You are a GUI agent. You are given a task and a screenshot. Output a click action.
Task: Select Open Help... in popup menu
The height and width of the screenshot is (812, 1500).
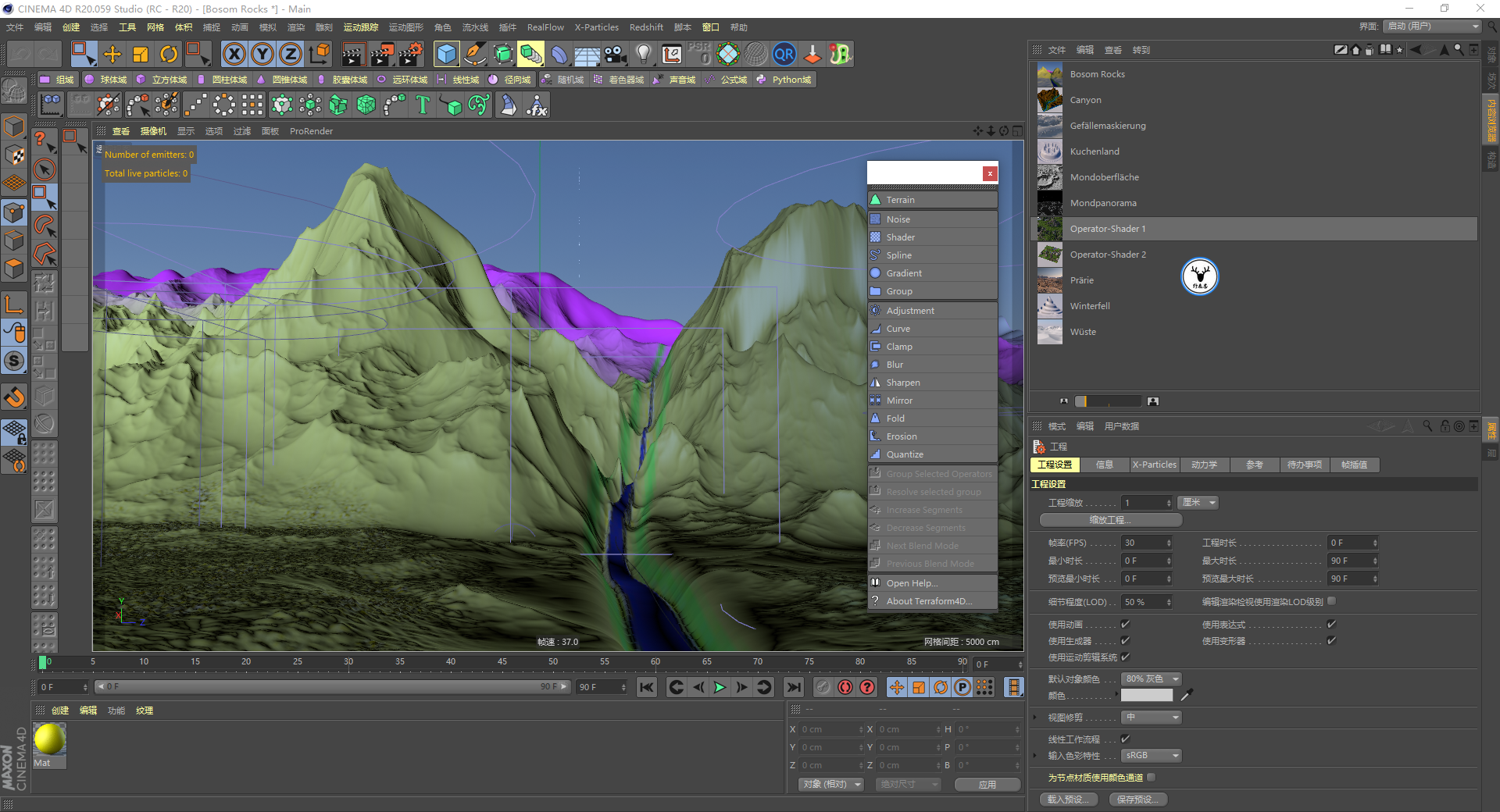(x=933, y=583)
